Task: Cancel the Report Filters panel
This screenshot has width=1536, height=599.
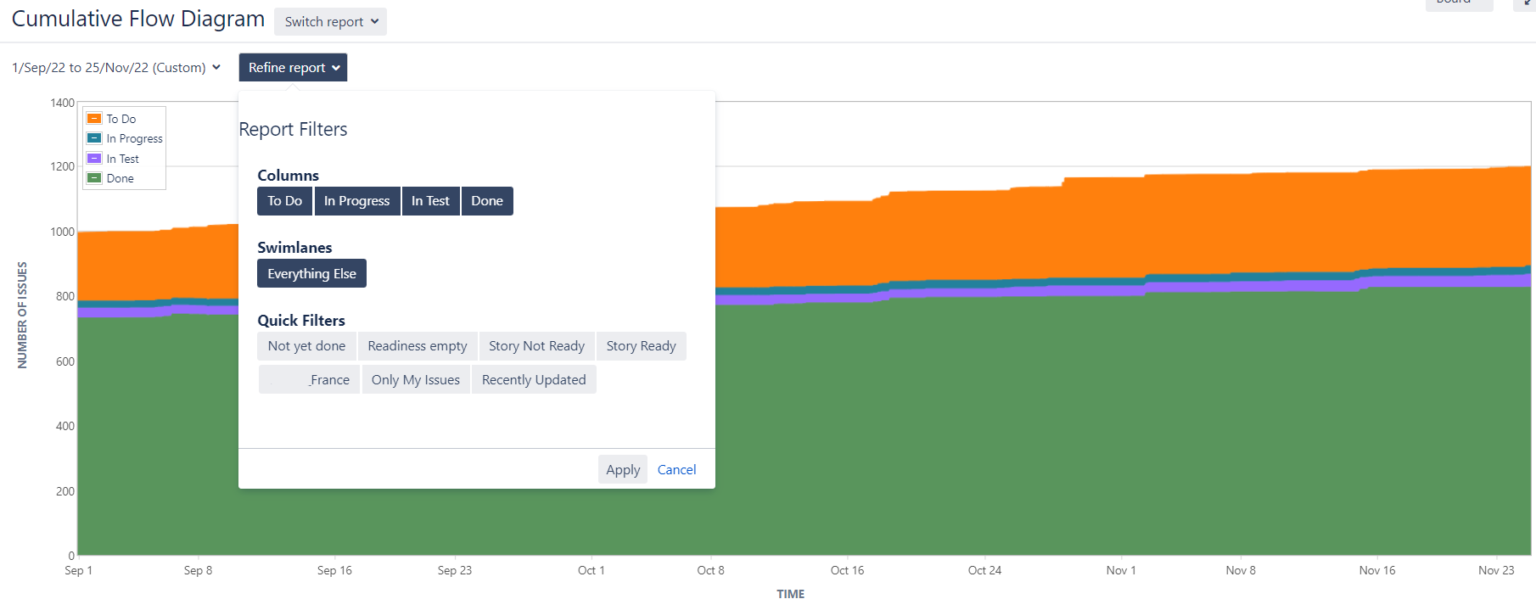Action: point(676,469)
